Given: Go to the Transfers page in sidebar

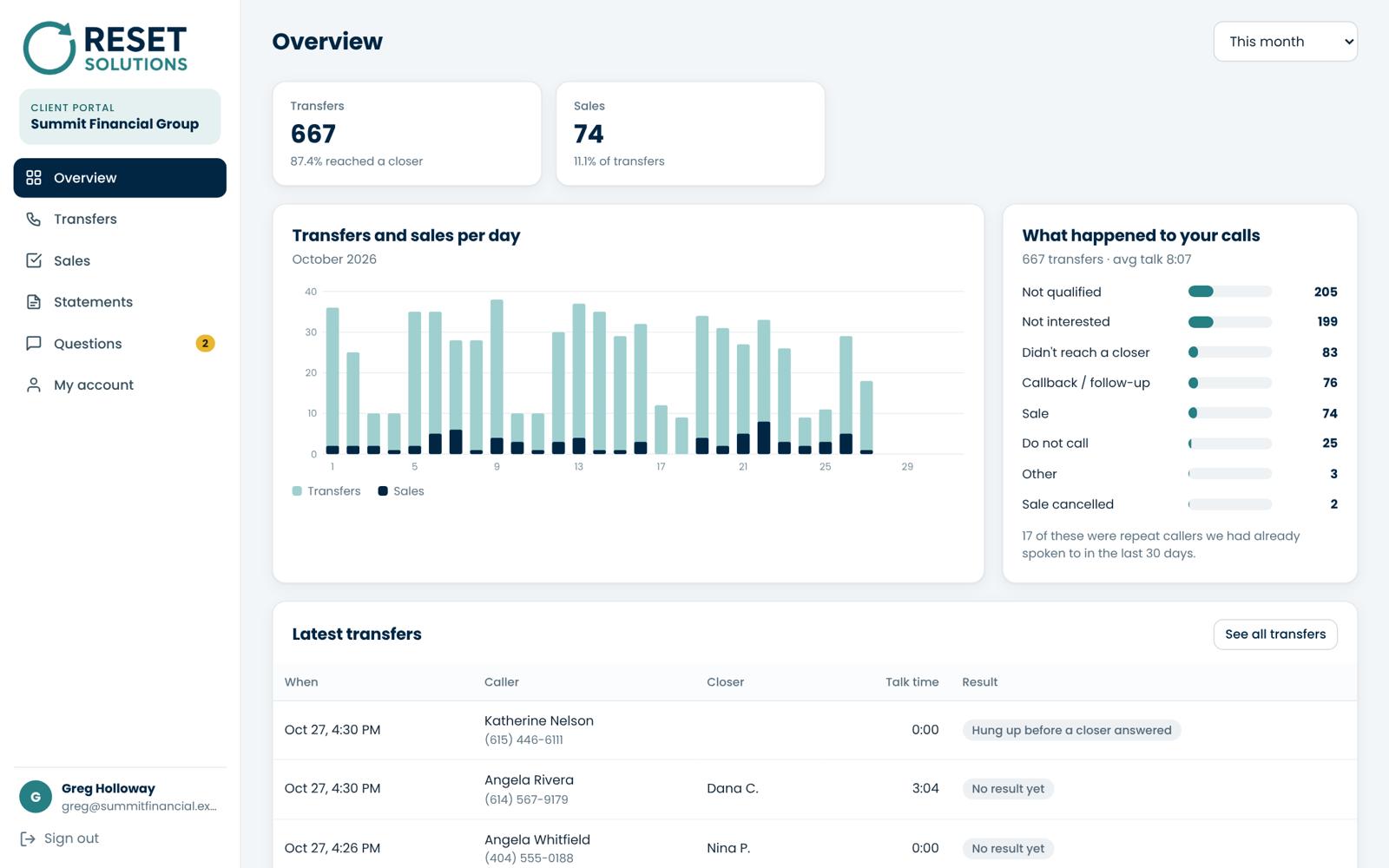Looking at the screenshot, I should click(120, 219).
